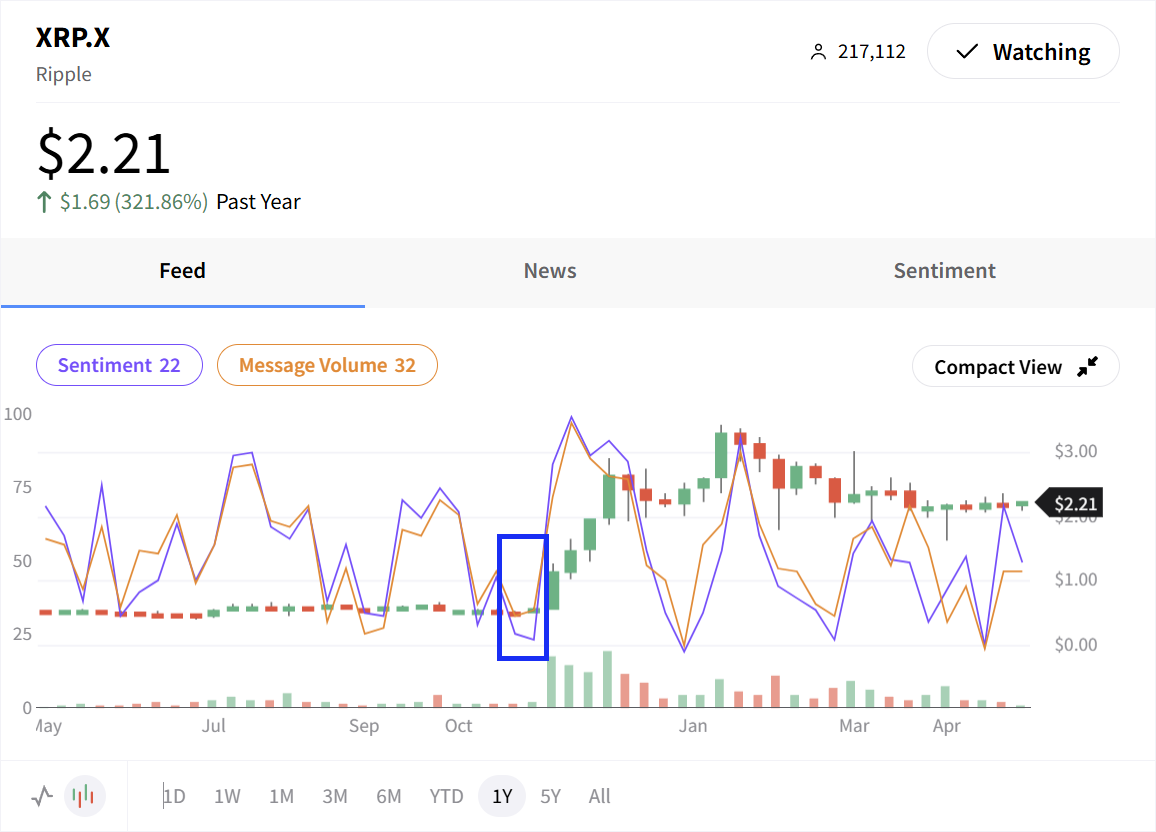The width and height of the screenshot is (1156, 832).
Task: Click the watchers person icon
Action: coord(819,52)
